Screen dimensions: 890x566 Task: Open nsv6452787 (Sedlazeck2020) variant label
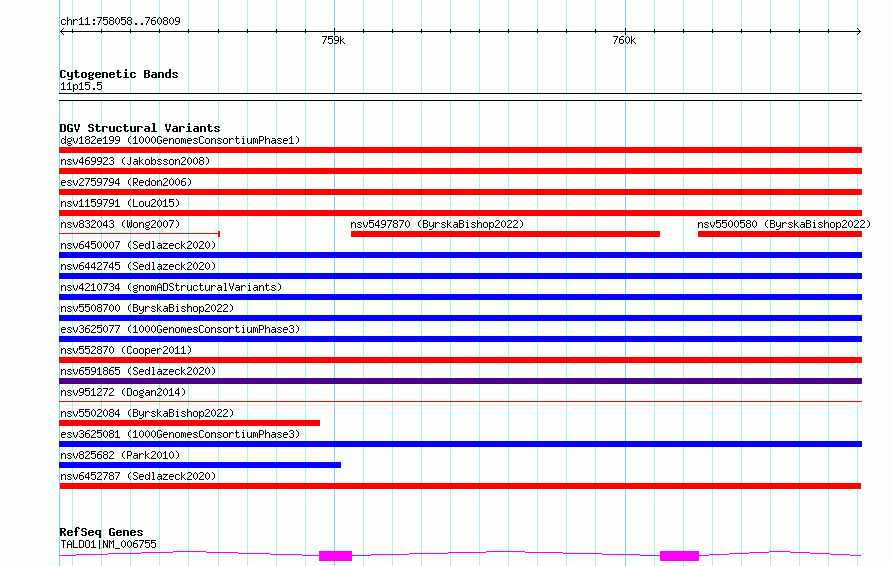138,476
